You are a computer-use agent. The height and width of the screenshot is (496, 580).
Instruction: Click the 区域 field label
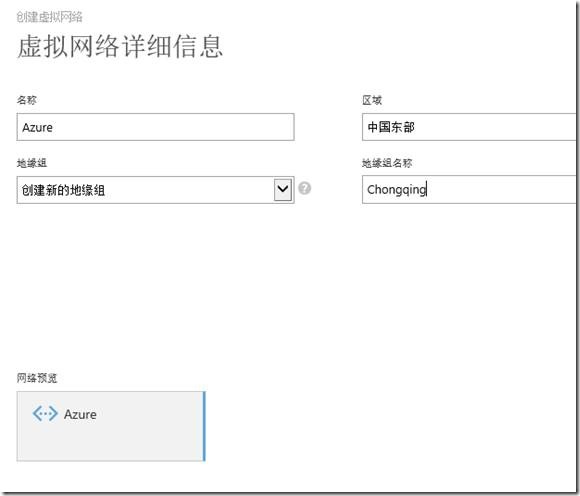(372, 100)
